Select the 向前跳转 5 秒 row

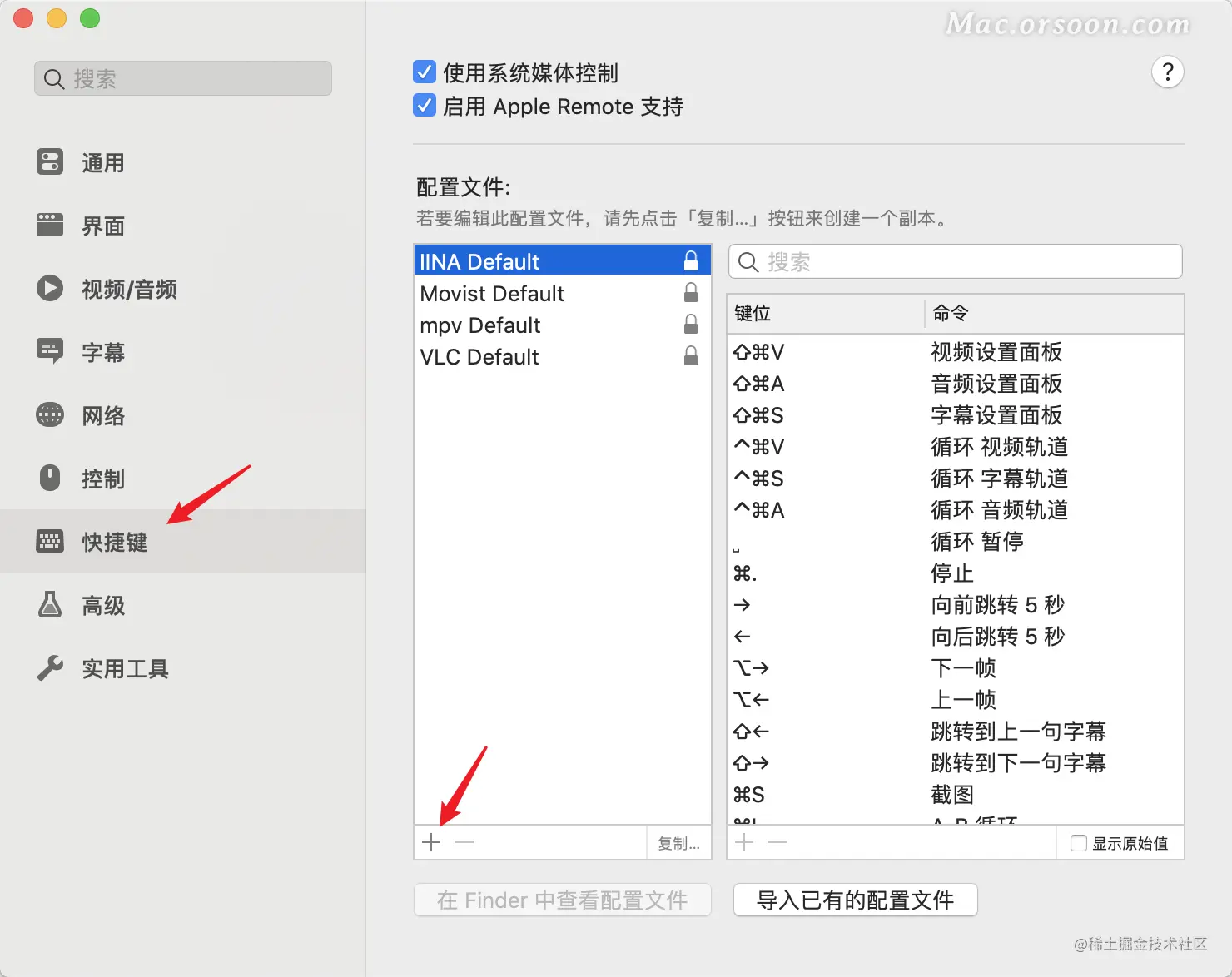coord(956,605)
